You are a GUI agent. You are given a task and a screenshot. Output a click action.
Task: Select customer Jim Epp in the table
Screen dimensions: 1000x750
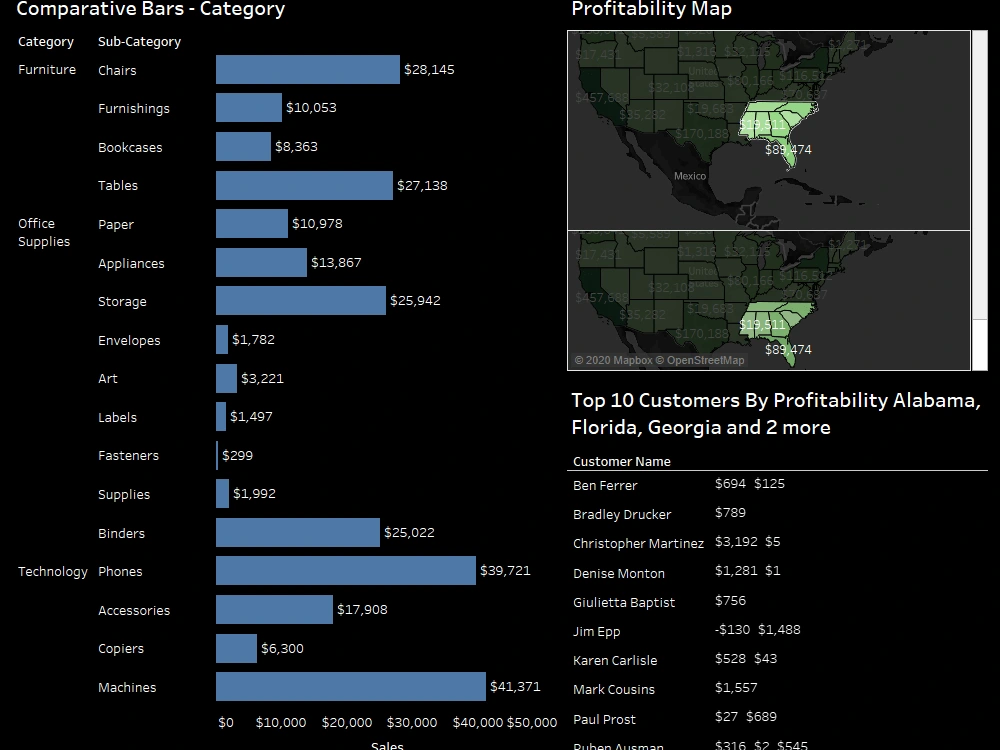[x=597, y=631]
